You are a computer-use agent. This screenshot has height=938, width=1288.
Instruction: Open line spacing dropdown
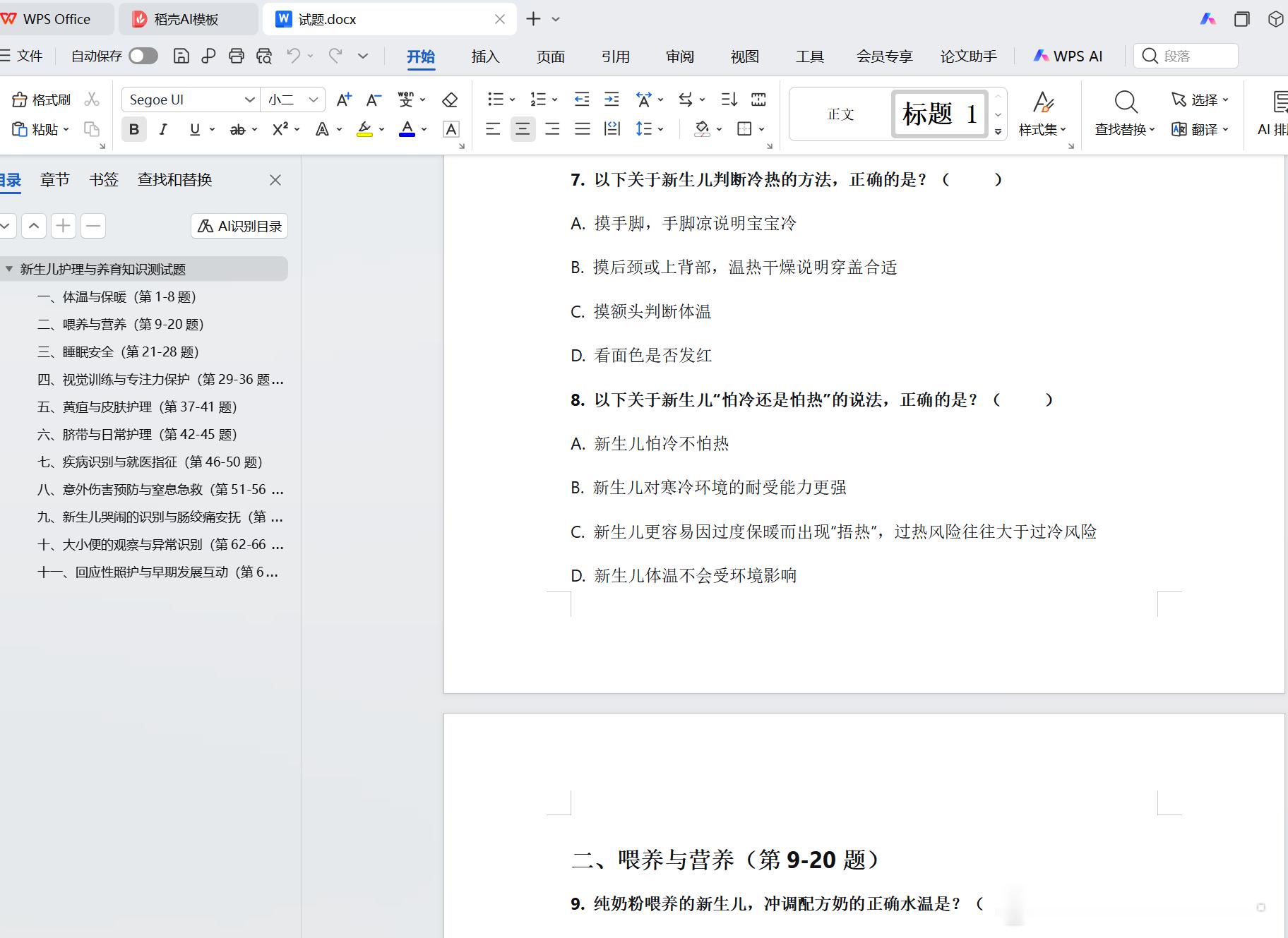[661, 129]
